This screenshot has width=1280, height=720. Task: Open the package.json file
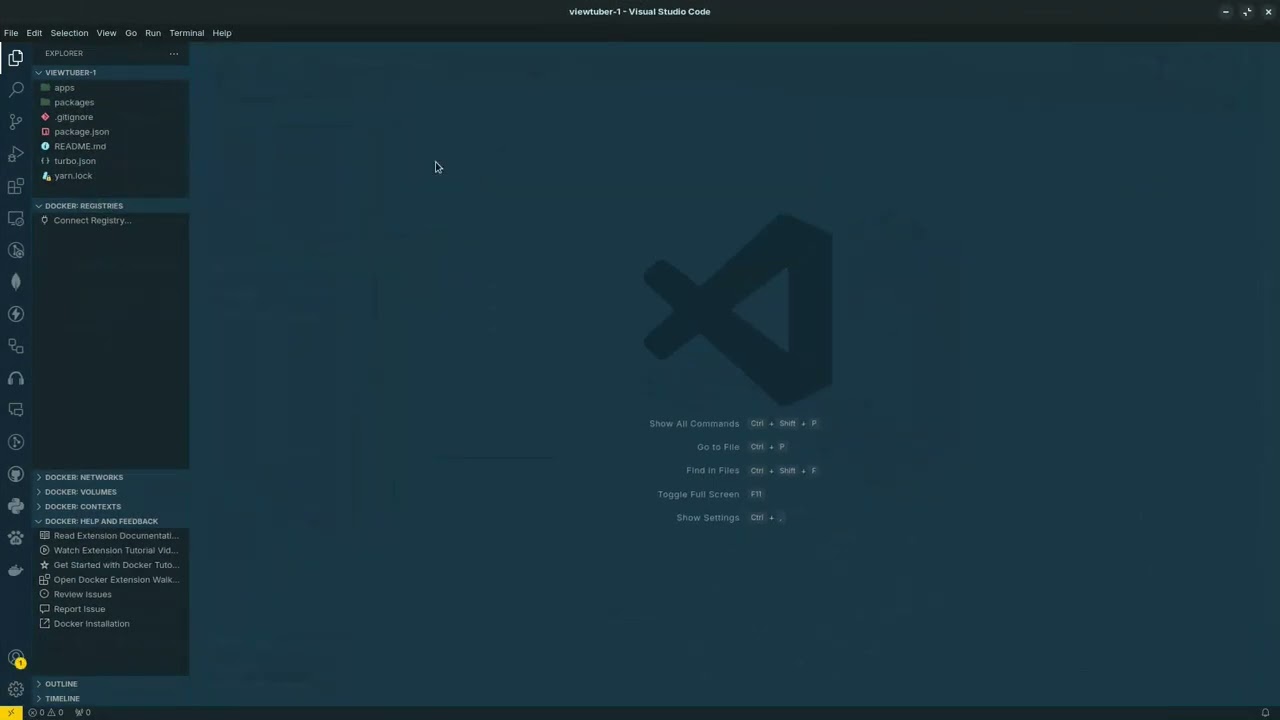click(x=111, y=132)
